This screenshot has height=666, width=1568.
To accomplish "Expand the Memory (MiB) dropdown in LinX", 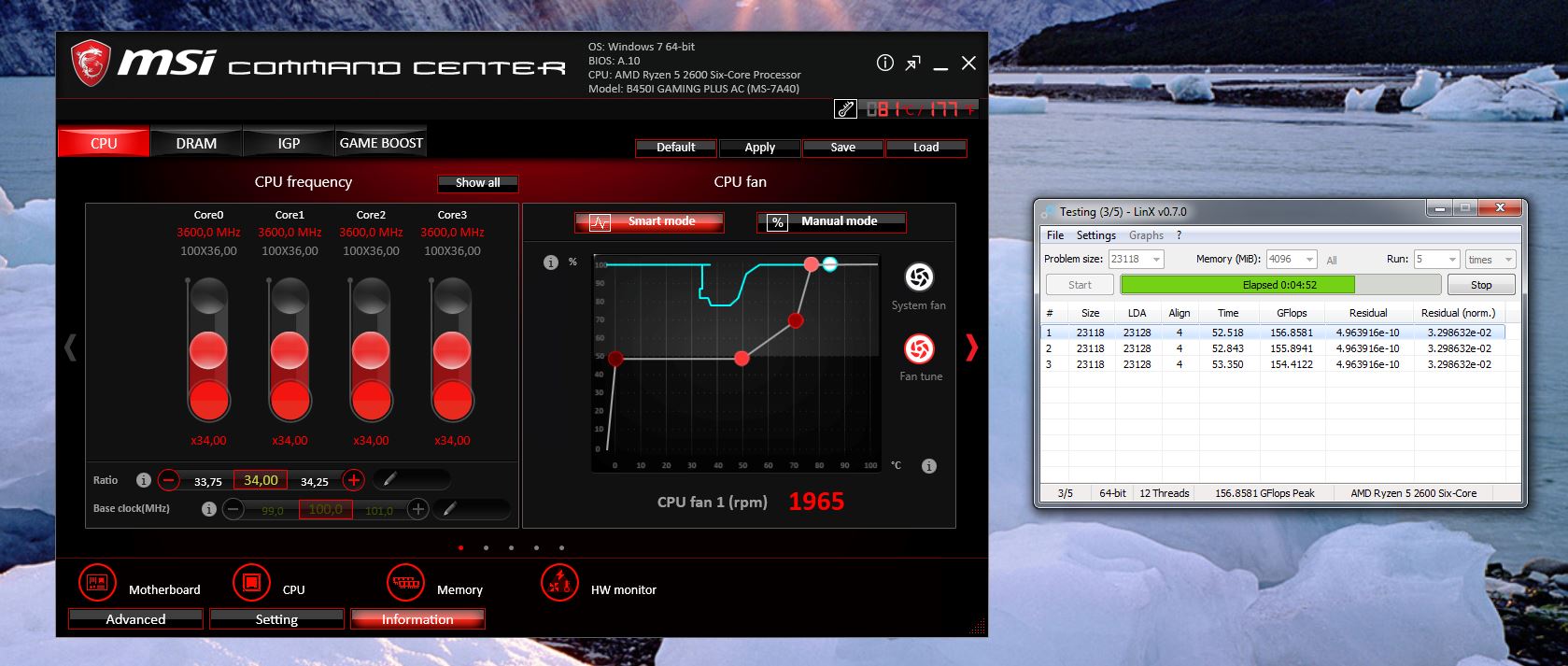I will pos(1308,260).
